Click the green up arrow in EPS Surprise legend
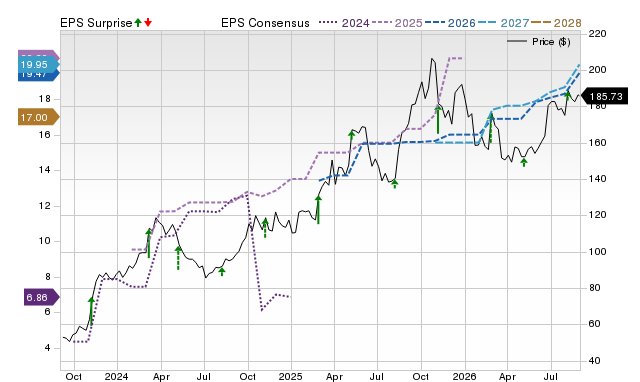Viewport: 640px width, 382px height. tap(138, 23)
